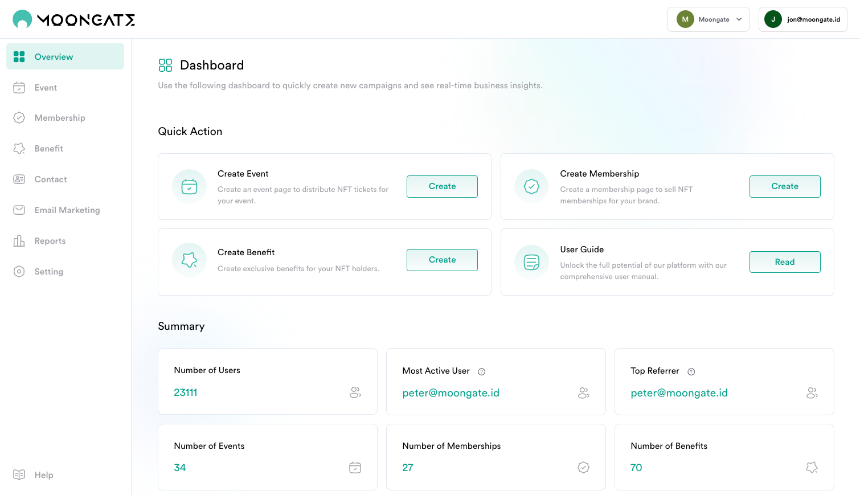The width and height of the screenshot is (860, 495).
Task: Expand the Moongate workspace dropdown
Action: coord(708,20)
